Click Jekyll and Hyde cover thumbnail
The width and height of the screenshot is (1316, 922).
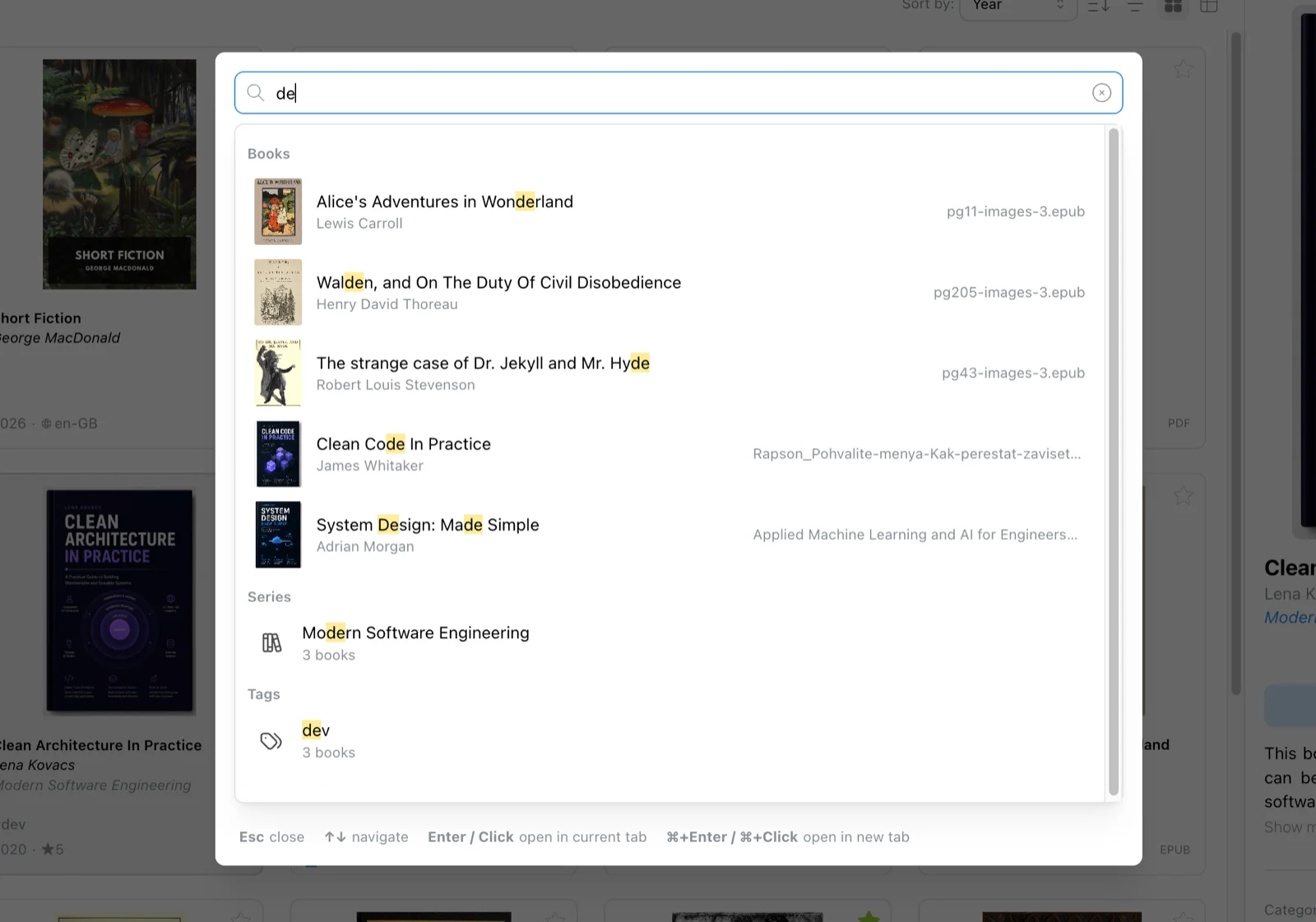coord(278,373)
